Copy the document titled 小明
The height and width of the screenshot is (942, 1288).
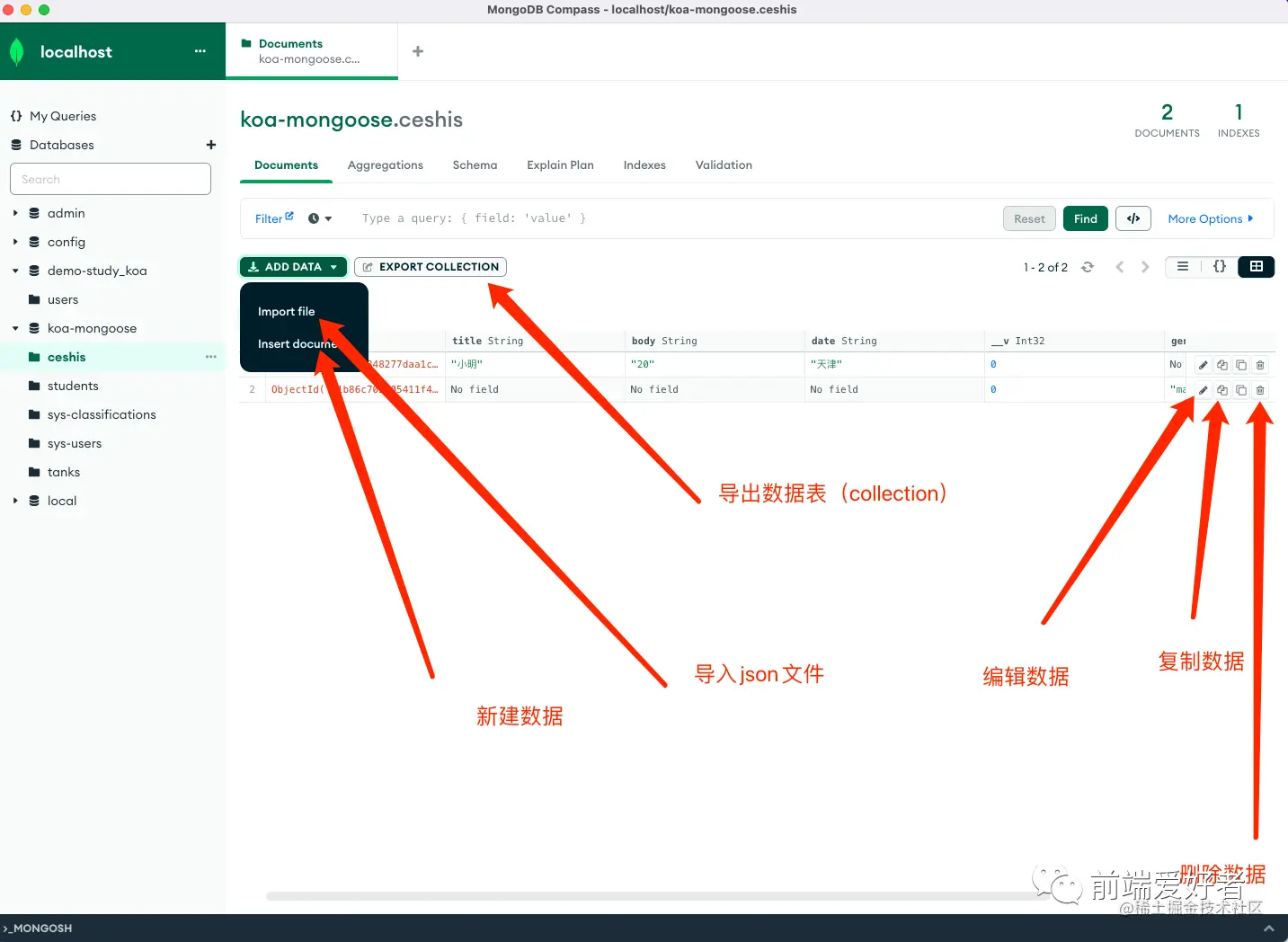tap(1222, 365)
